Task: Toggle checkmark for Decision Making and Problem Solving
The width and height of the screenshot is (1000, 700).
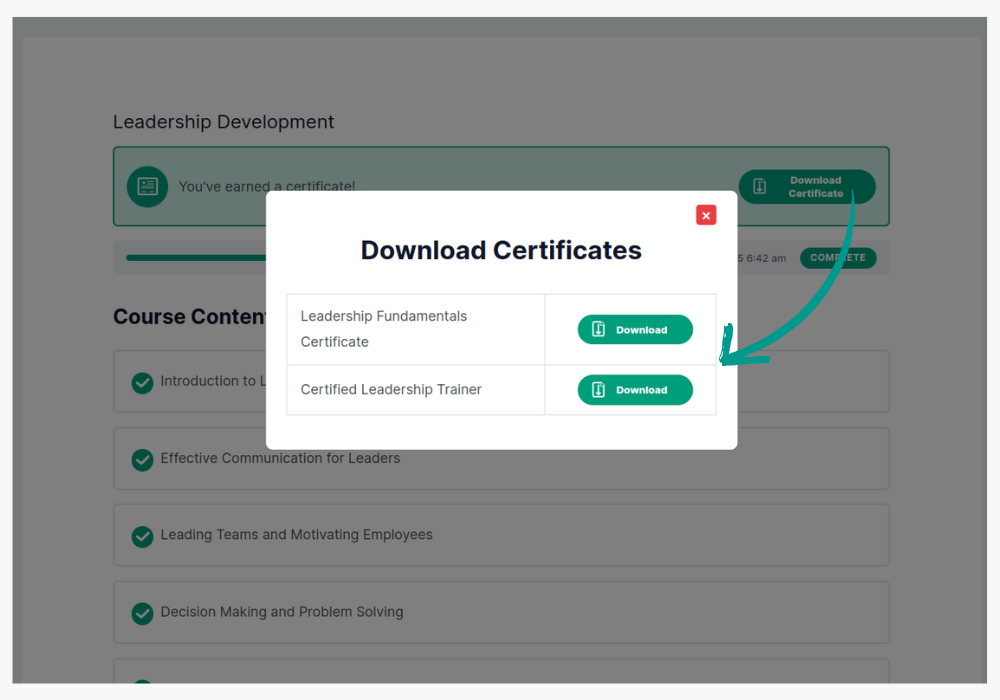Action: [143, 613]
